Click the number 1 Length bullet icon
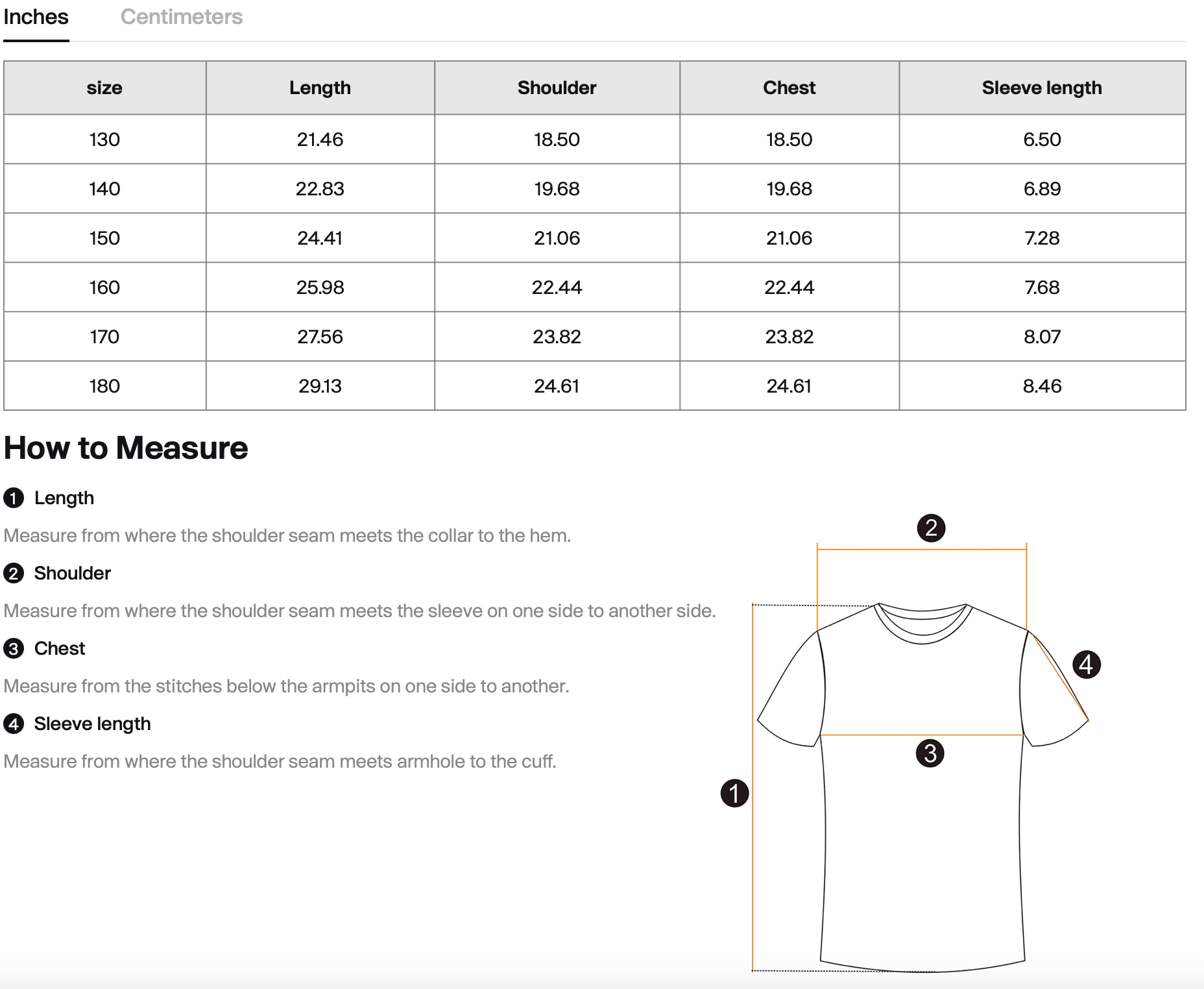The image size is (1204, 989). point(14,498)
